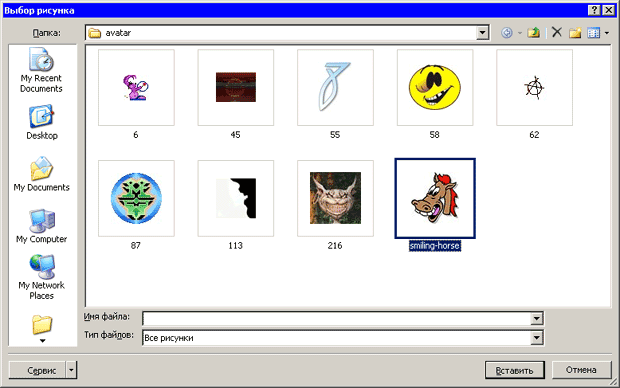Screen dimensions: 620x388
Task: Create a new folder
Action: tap(575, 33)
